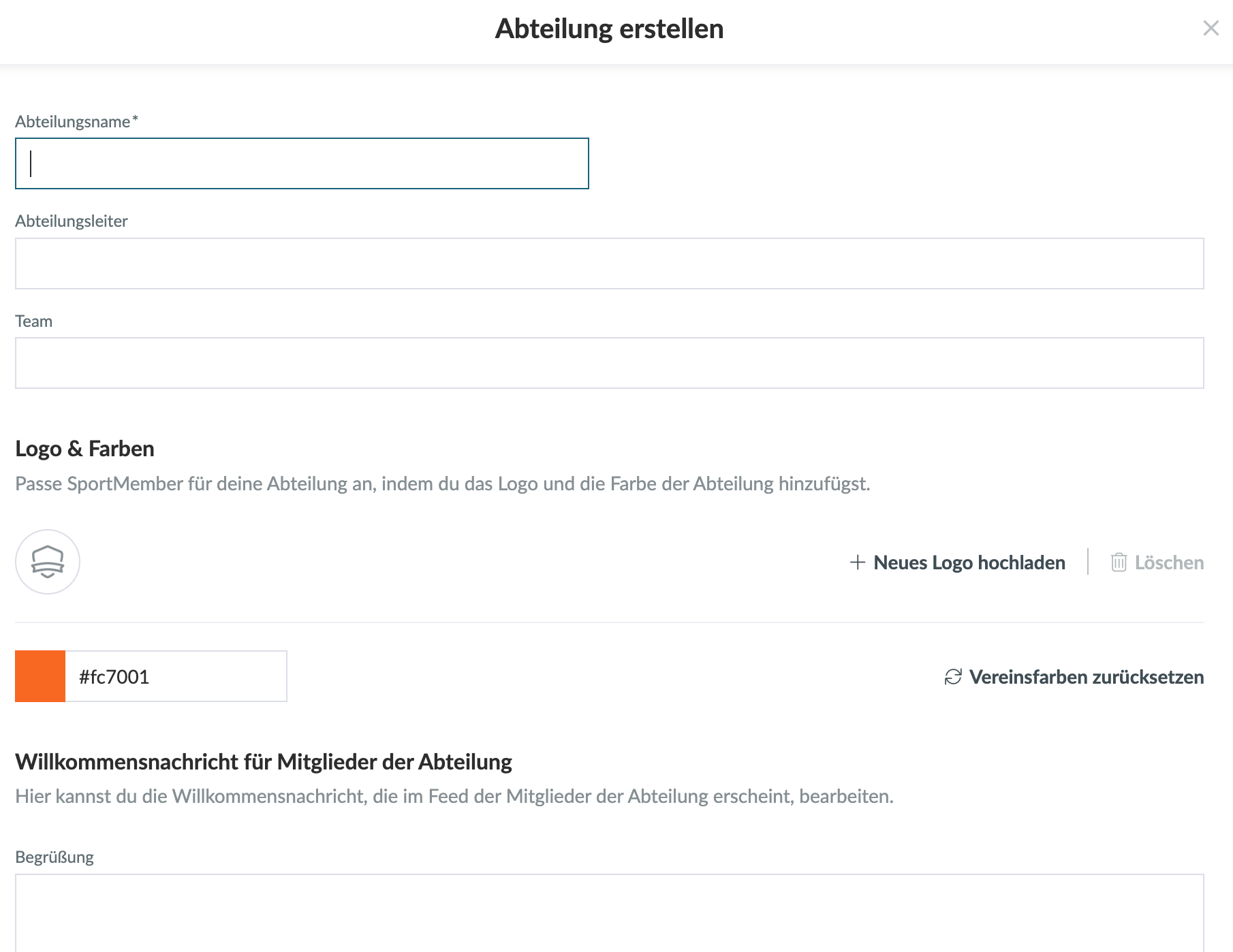This screenshot has height=952, width=1233.
Task: Click the Team field label
Action: pos(34,321)
